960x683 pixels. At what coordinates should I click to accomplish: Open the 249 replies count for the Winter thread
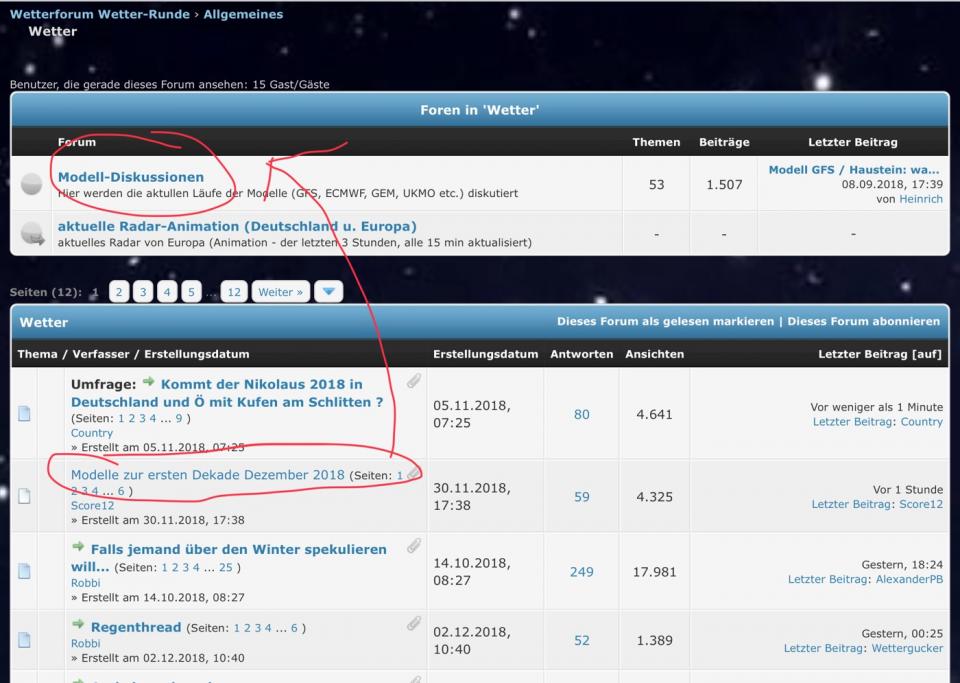click(581, 572)
